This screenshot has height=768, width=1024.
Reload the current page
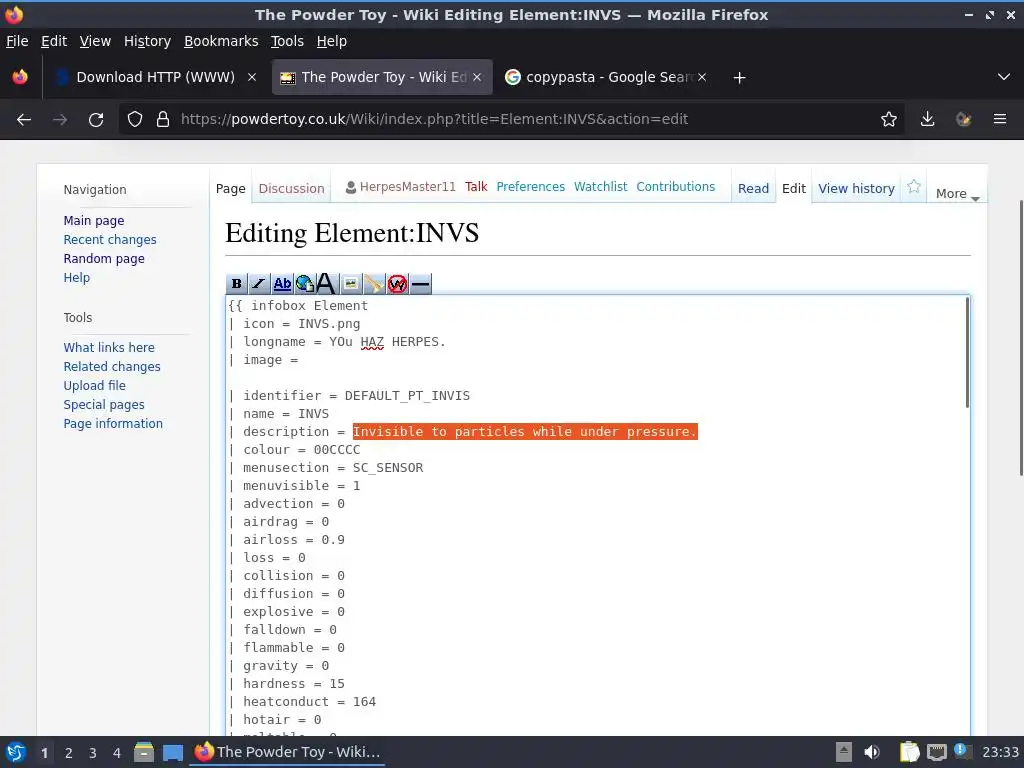tap(96, 120)
